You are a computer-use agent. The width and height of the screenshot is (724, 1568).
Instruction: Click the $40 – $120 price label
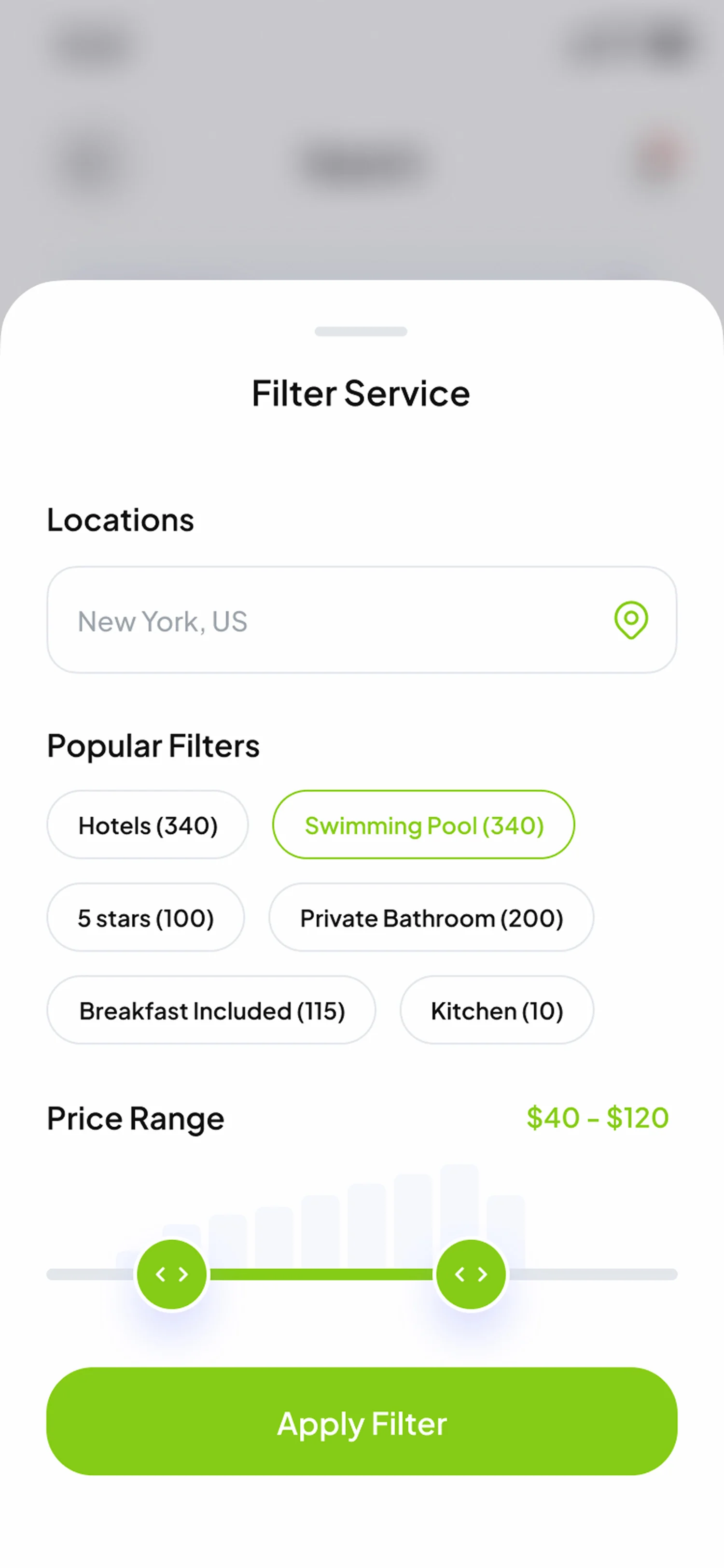pos(598,1118)
